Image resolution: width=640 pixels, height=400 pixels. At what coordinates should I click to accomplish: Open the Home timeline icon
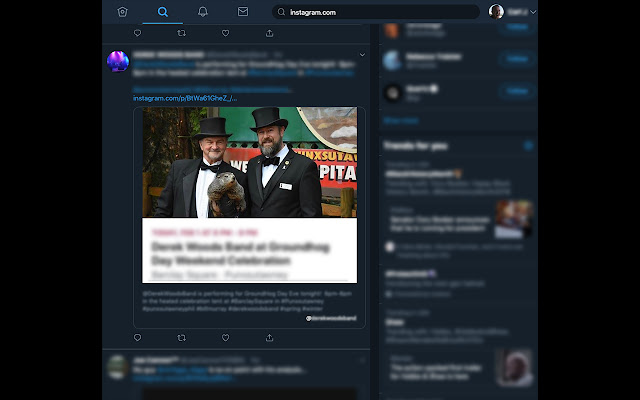click(x=122, y=12)
